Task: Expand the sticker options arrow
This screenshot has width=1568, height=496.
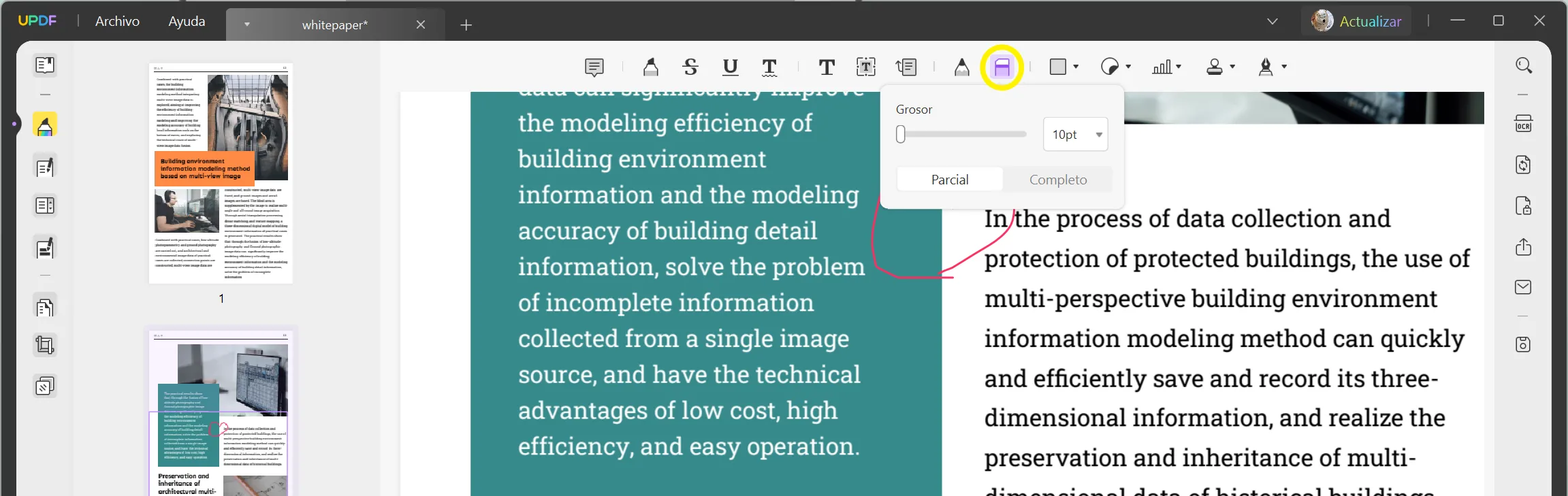Action: [x=1128, y=67]
